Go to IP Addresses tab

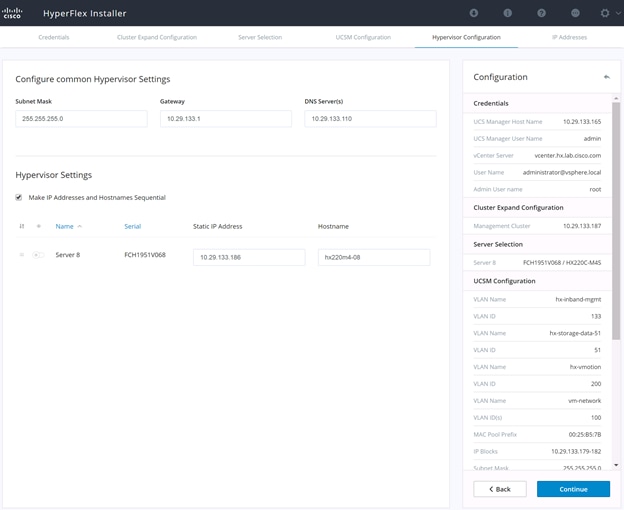[x=569, y=37]
